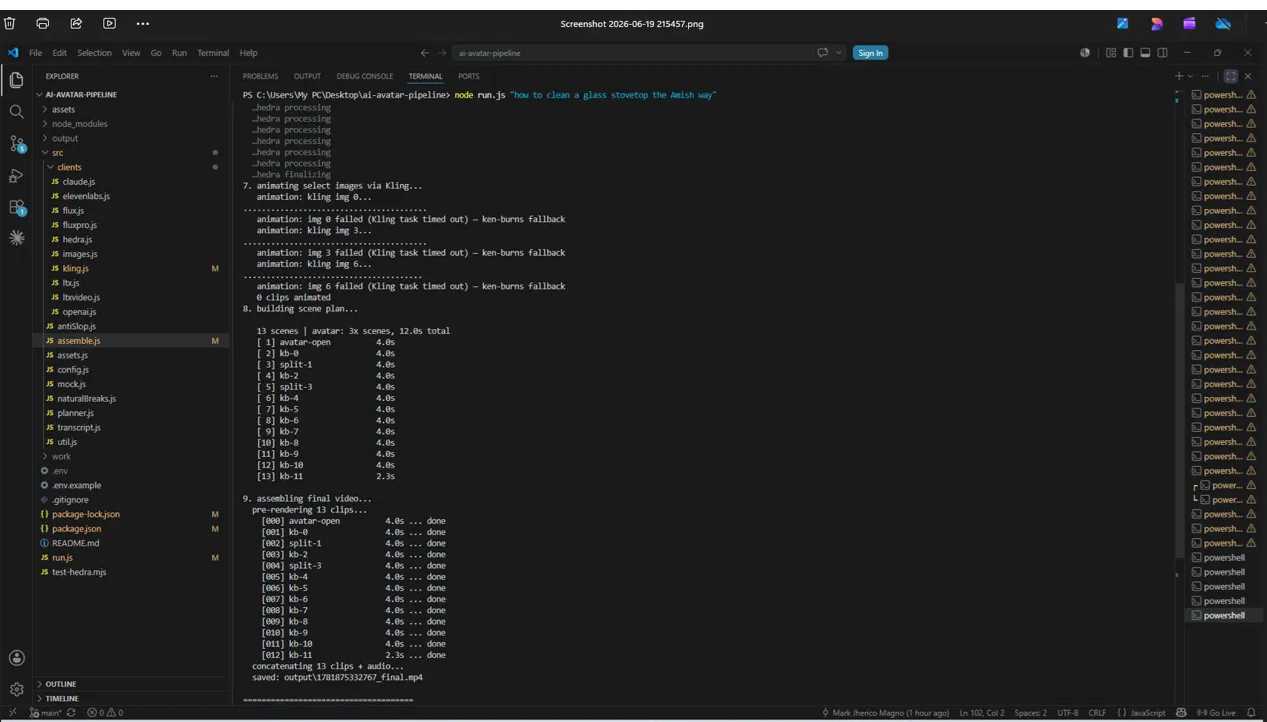Click the Go Live status bar button

coord(1216,713)
